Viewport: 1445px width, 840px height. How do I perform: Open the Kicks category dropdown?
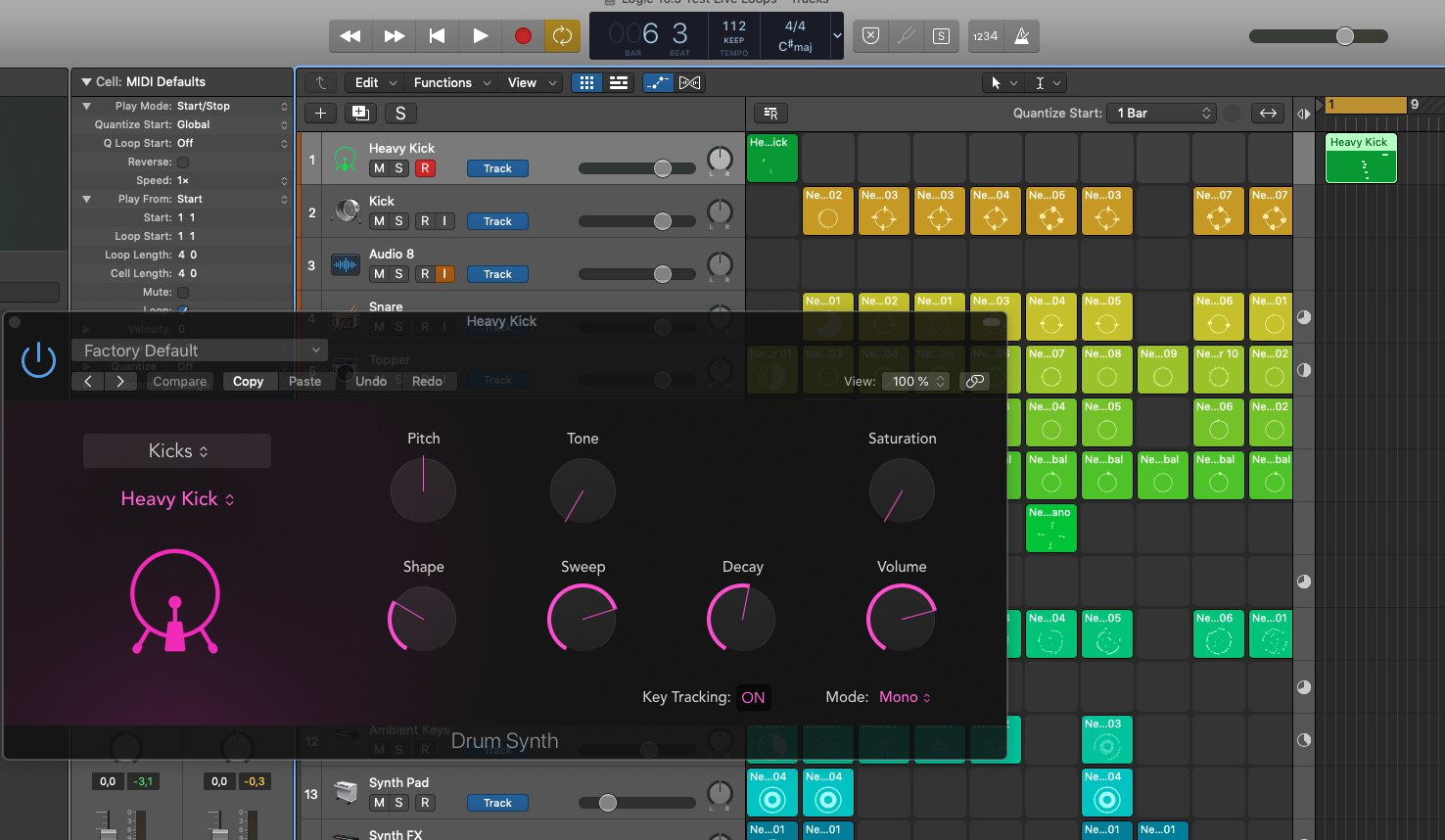177,451
